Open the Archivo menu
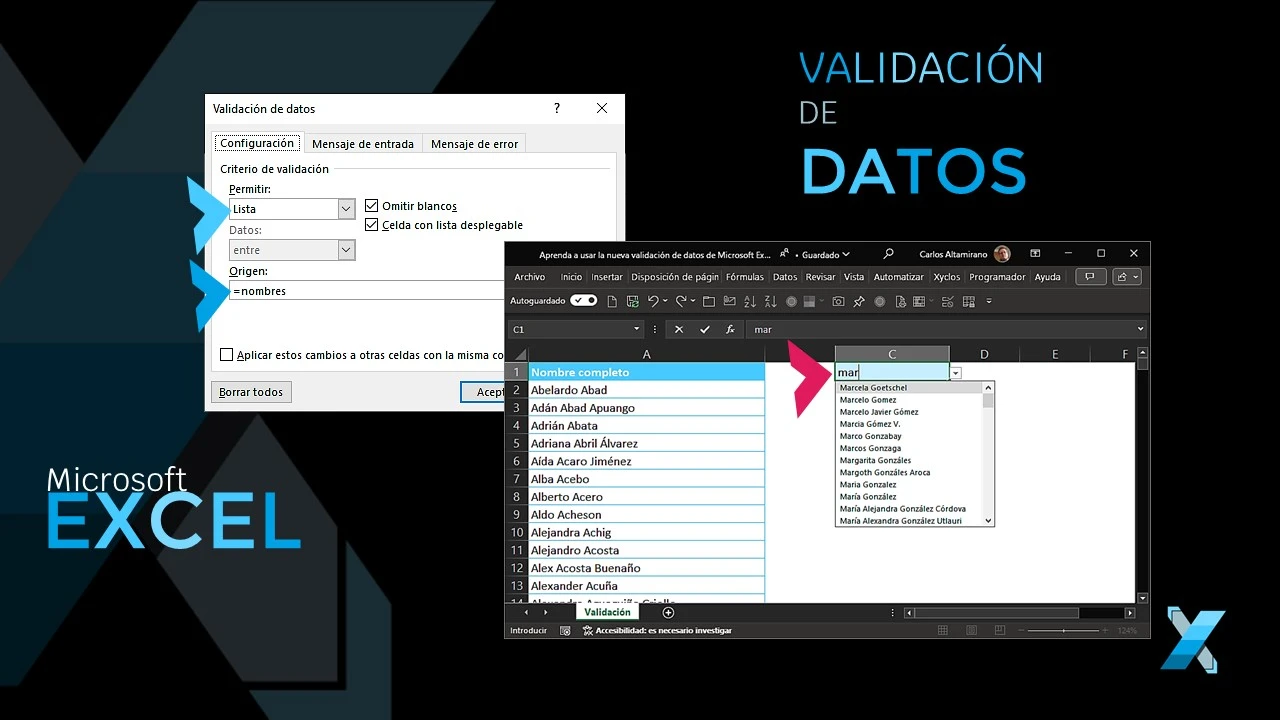This screenshot has height=720, width=1280. (530, 277)
